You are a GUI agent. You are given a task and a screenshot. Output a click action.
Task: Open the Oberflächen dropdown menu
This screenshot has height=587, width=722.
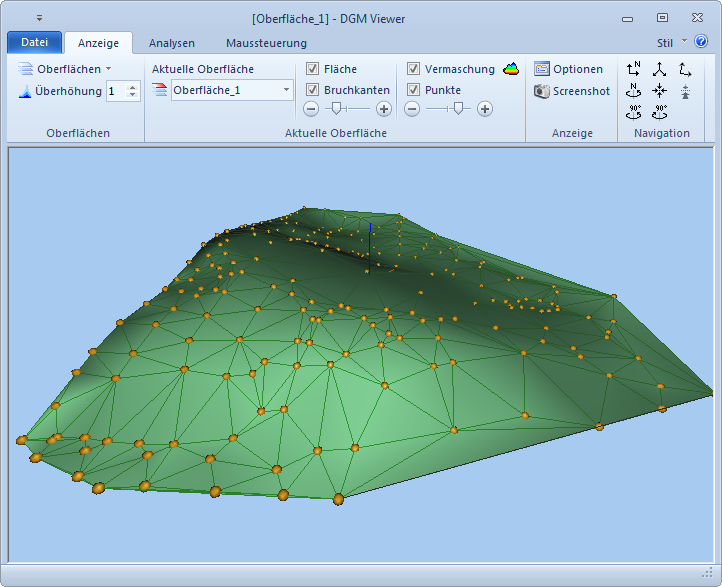(66, 69)
